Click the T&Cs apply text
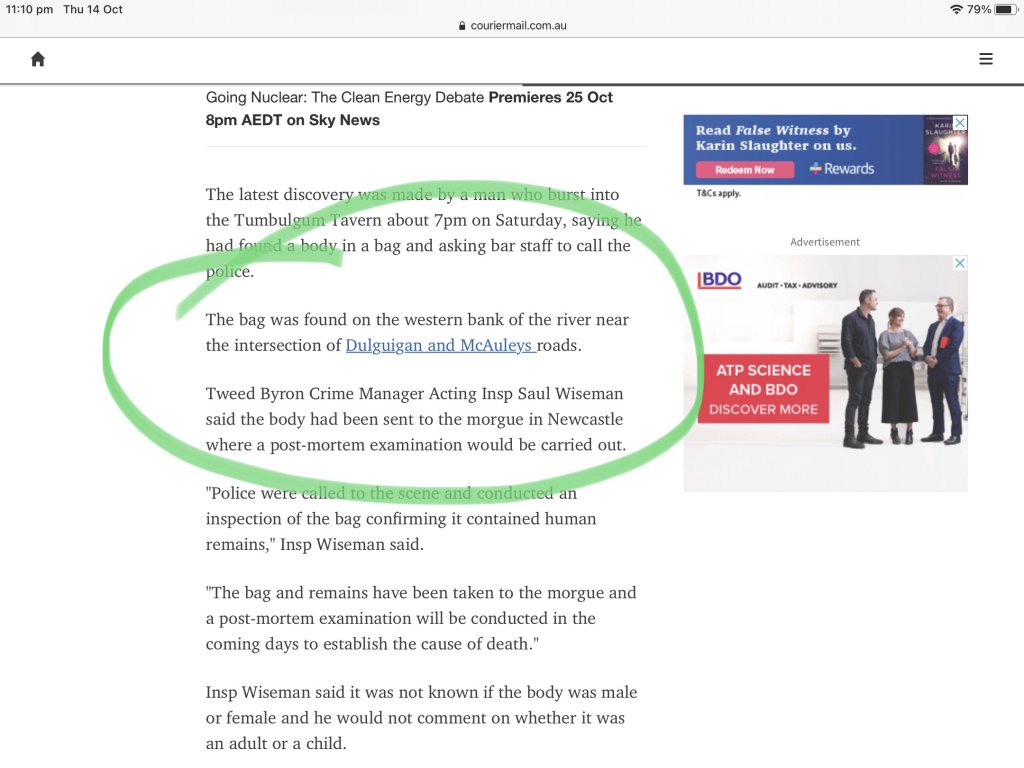The image size is (1024, 768). [718, 193]
